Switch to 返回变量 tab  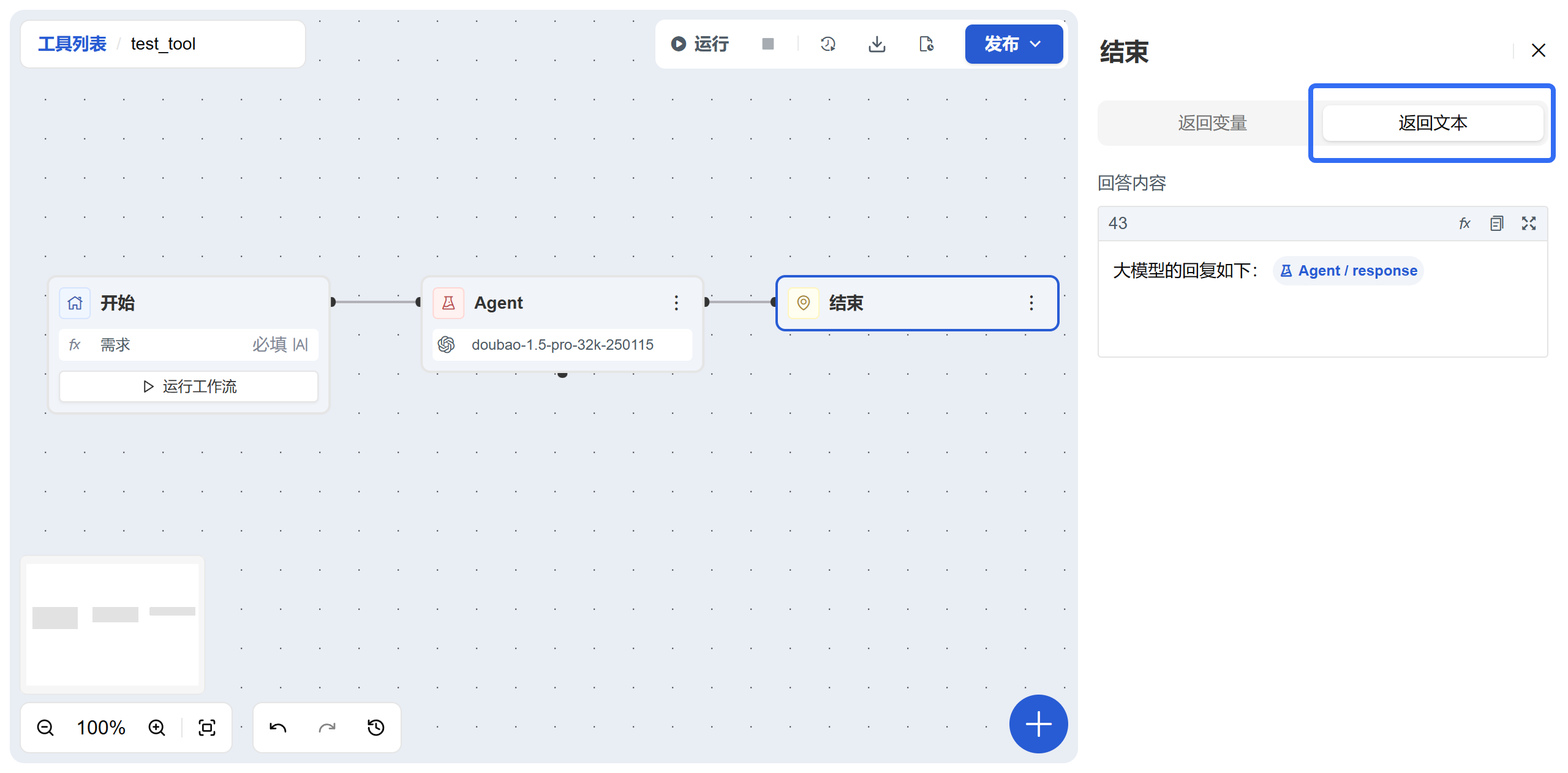[x=1212, y=123]
